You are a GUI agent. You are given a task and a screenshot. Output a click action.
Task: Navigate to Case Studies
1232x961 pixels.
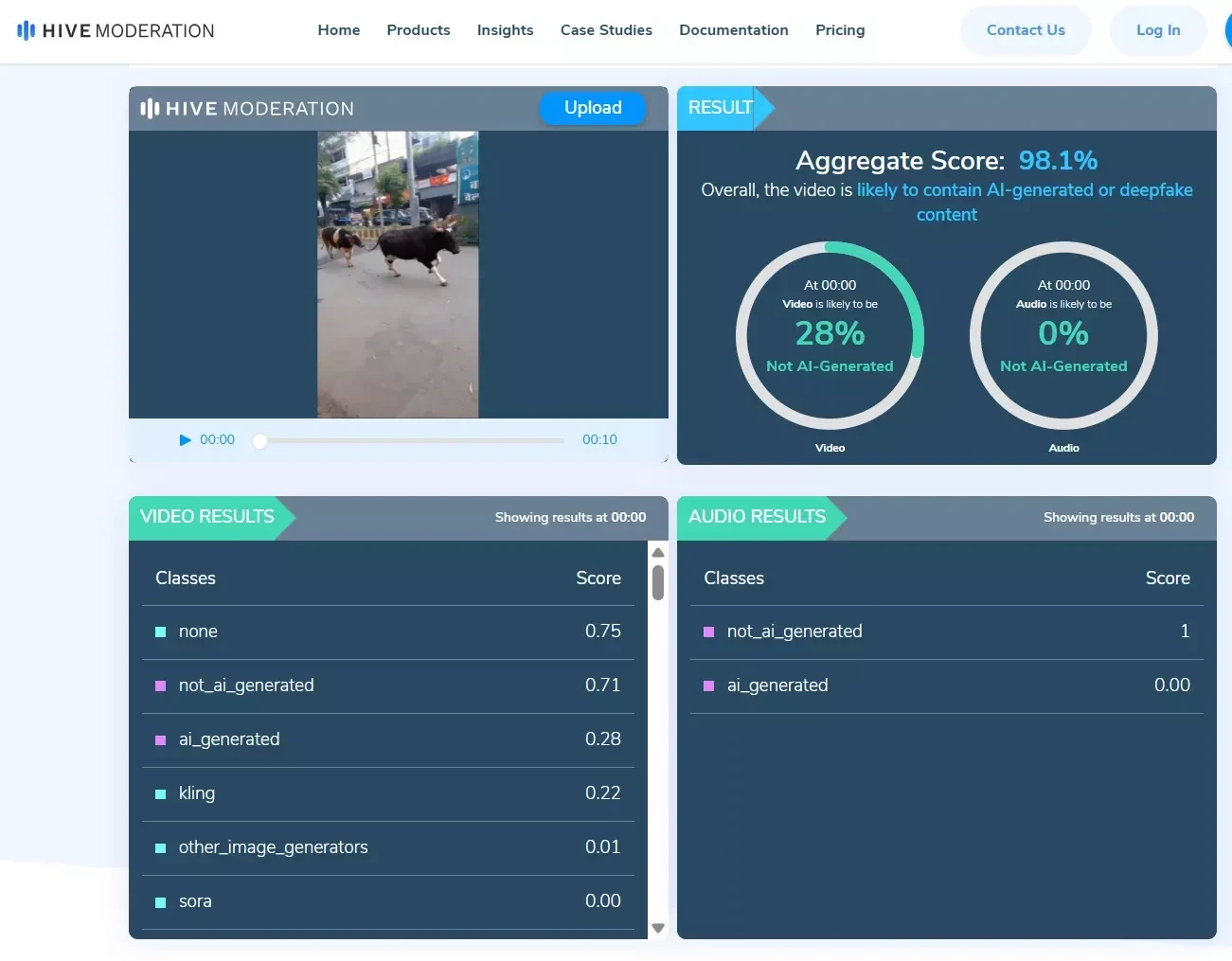(x=606, y=30)
